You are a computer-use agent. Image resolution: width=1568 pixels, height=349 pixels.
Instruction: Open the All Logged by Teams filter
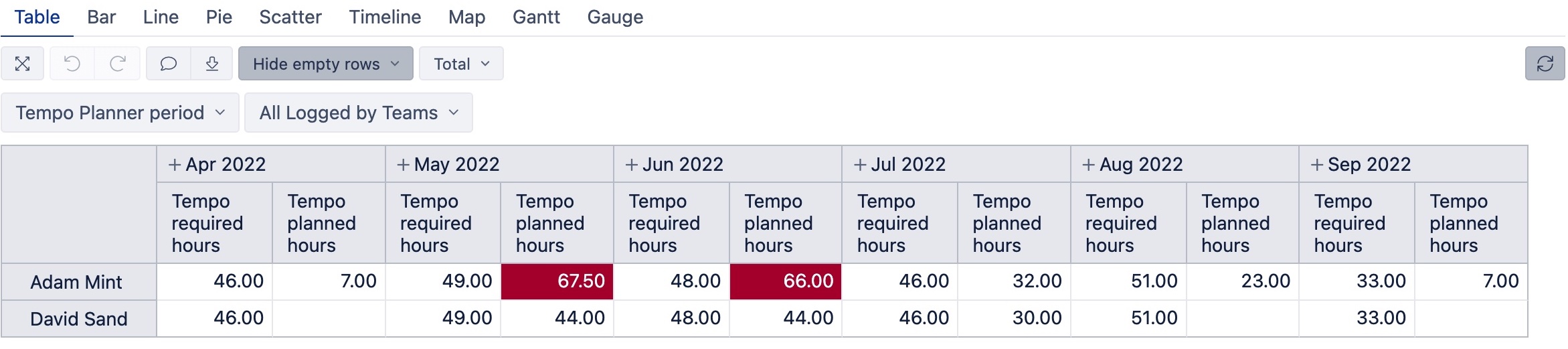(x=359, y=113)
